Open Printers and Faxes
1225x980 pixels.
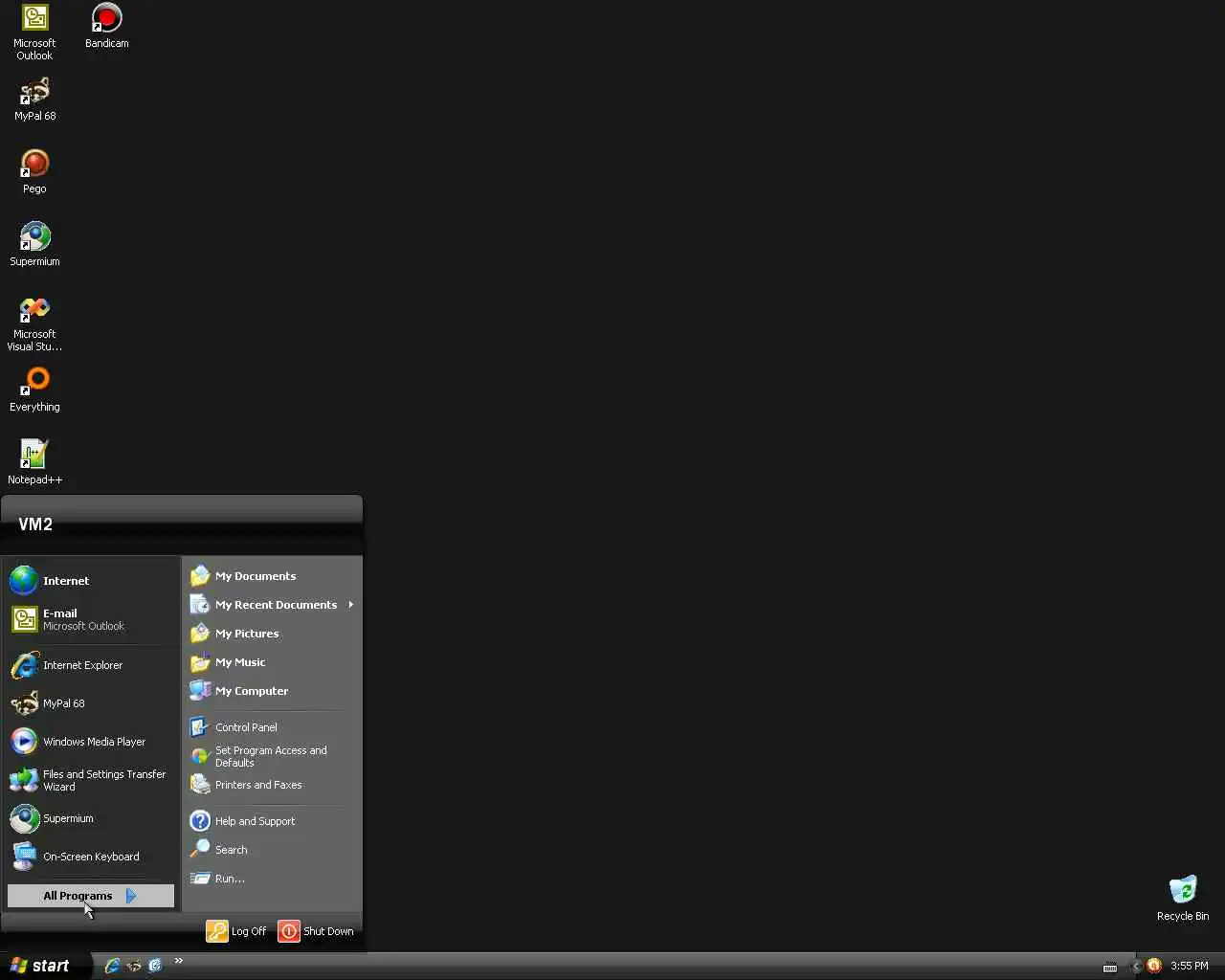[x=272, y=785]
